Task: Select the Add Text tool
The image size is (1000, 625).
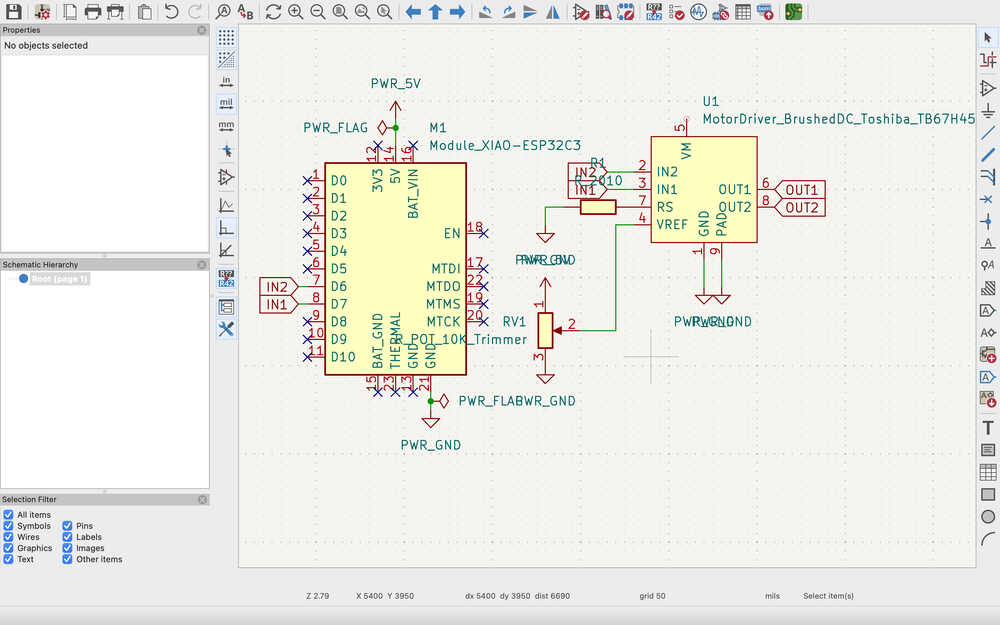Action: coord(988,428)
